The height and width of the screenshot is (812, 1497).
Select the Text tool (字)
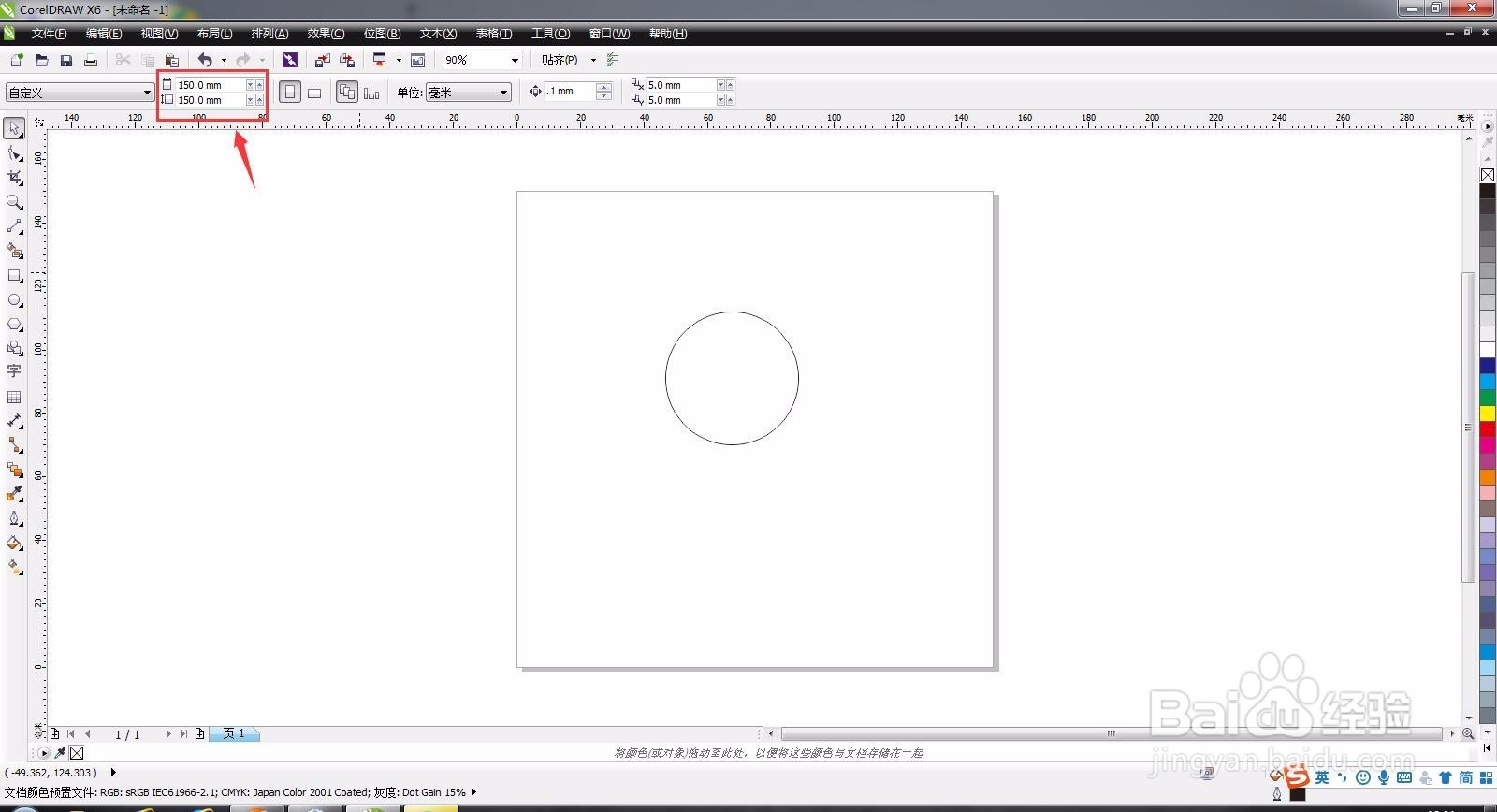[15, 371]
